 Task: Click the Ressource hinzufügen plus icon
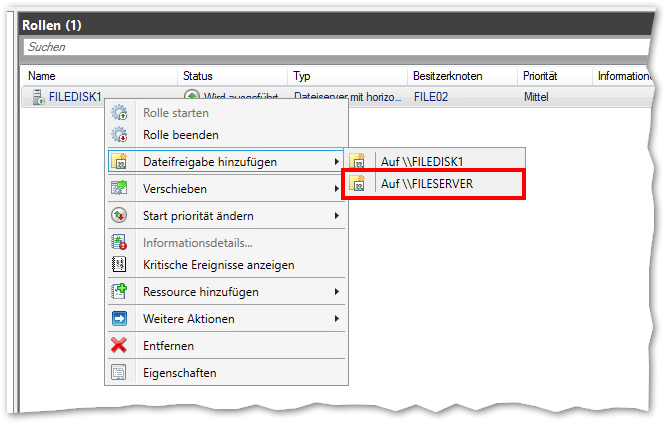point(120,292)
